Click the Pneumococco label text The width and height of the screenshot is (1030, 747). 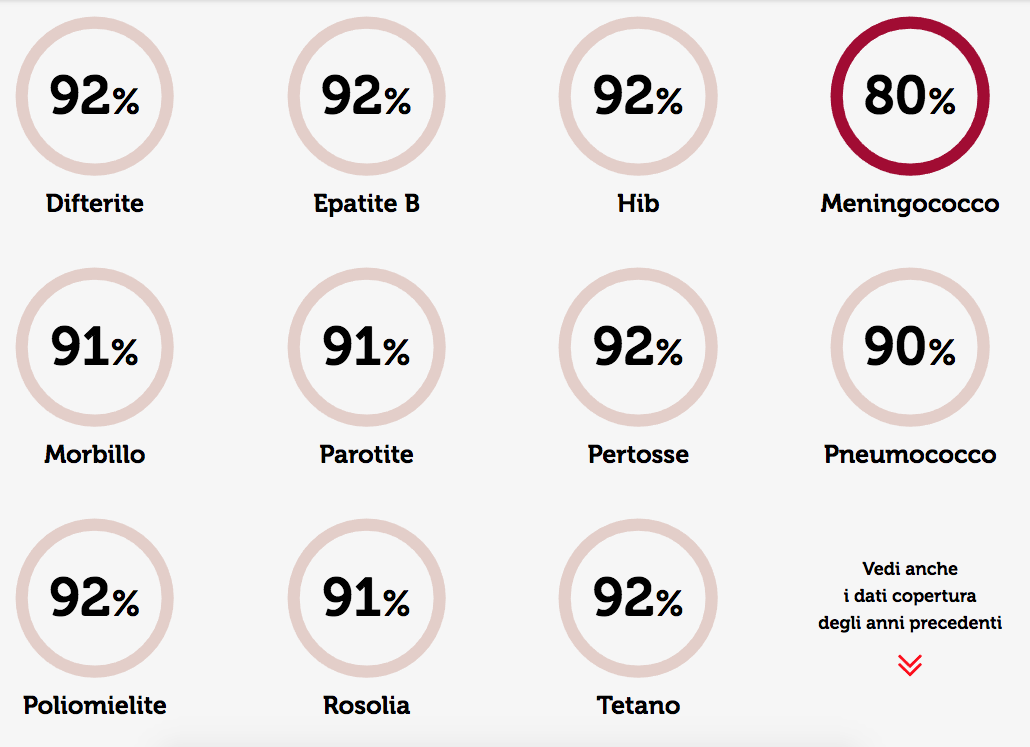[910, 454]
